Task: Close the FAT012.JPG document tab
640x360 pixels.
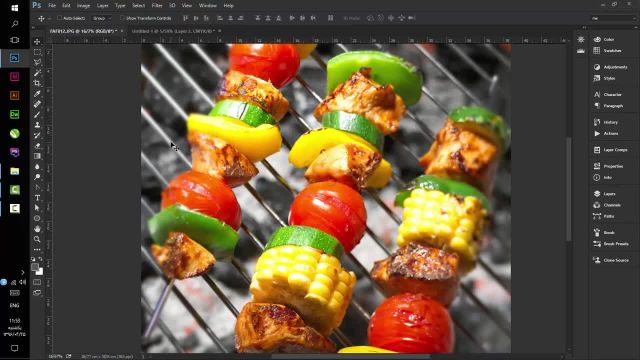Action: [122, 31]
